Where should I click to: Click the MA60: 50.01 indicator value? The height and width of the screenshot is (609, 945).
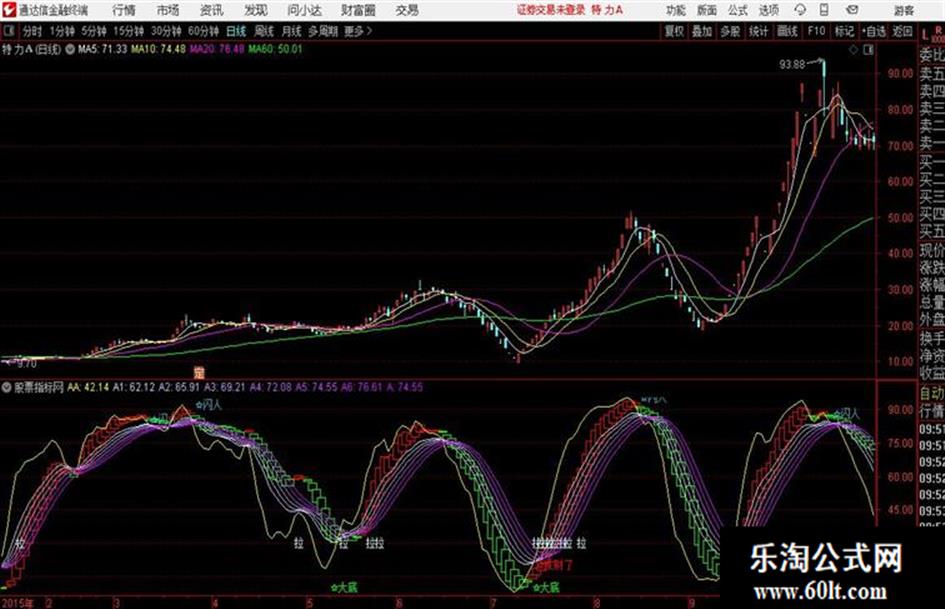275,49
